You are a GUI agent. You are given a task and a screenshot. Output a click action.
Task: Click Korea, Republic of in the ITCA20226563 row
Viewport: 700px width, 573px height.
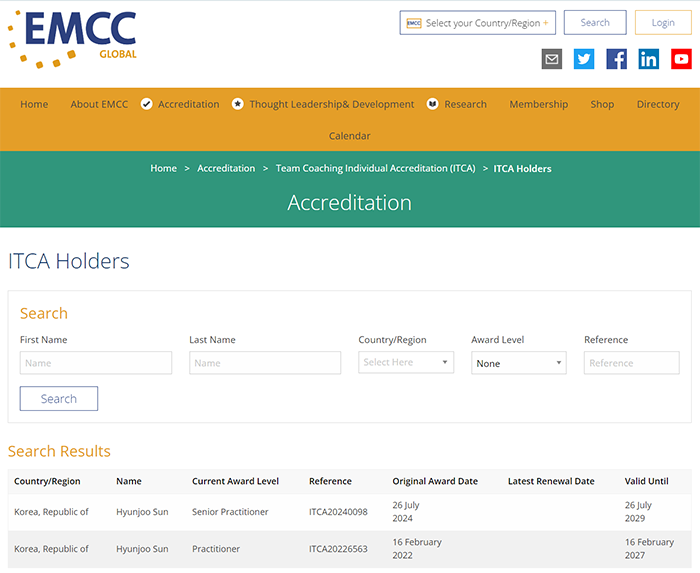pyautogui.click(x=51, y=549)
